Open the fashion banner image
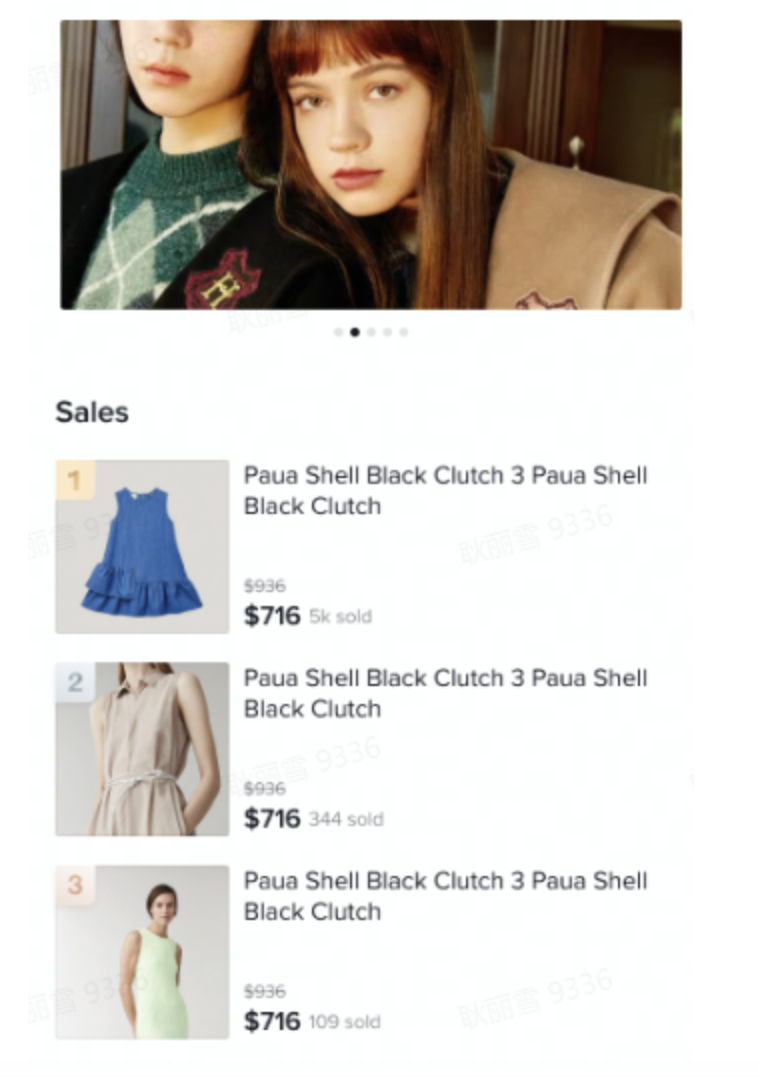 371,165
